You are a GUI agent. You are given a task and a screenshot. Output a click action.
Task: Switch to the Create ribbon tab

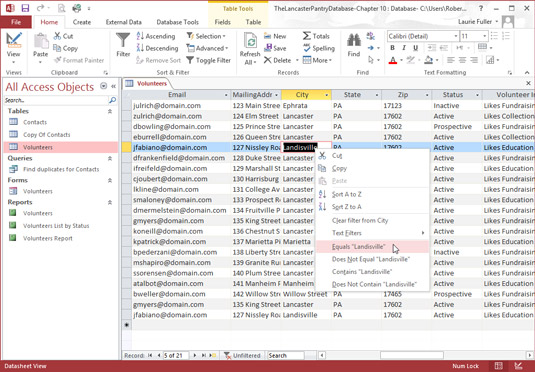[x=82, y=22]
